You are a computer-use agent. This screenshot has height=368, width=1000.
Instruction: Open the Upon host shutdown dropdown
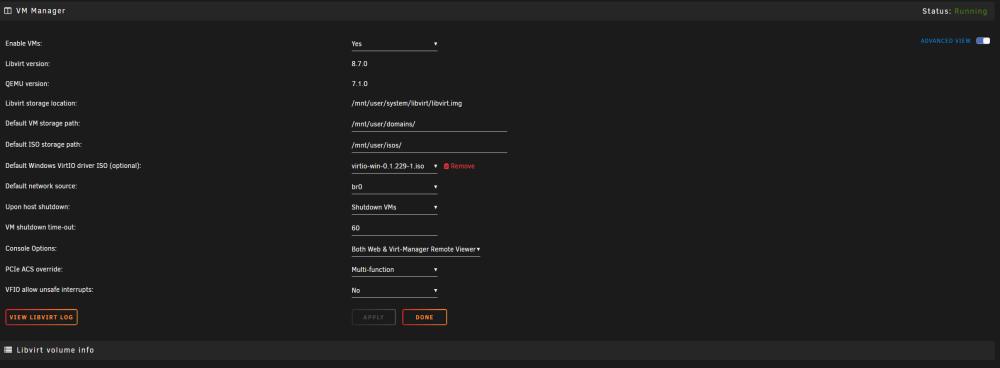click(x=394, y=207)
